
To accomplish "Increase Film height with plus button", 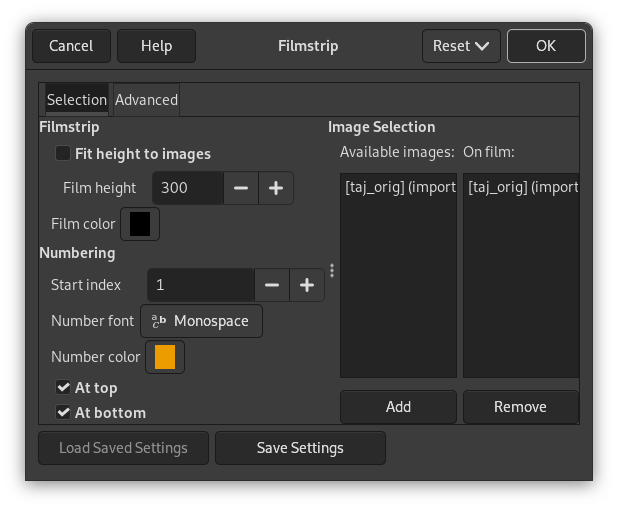I will (276, 188).
